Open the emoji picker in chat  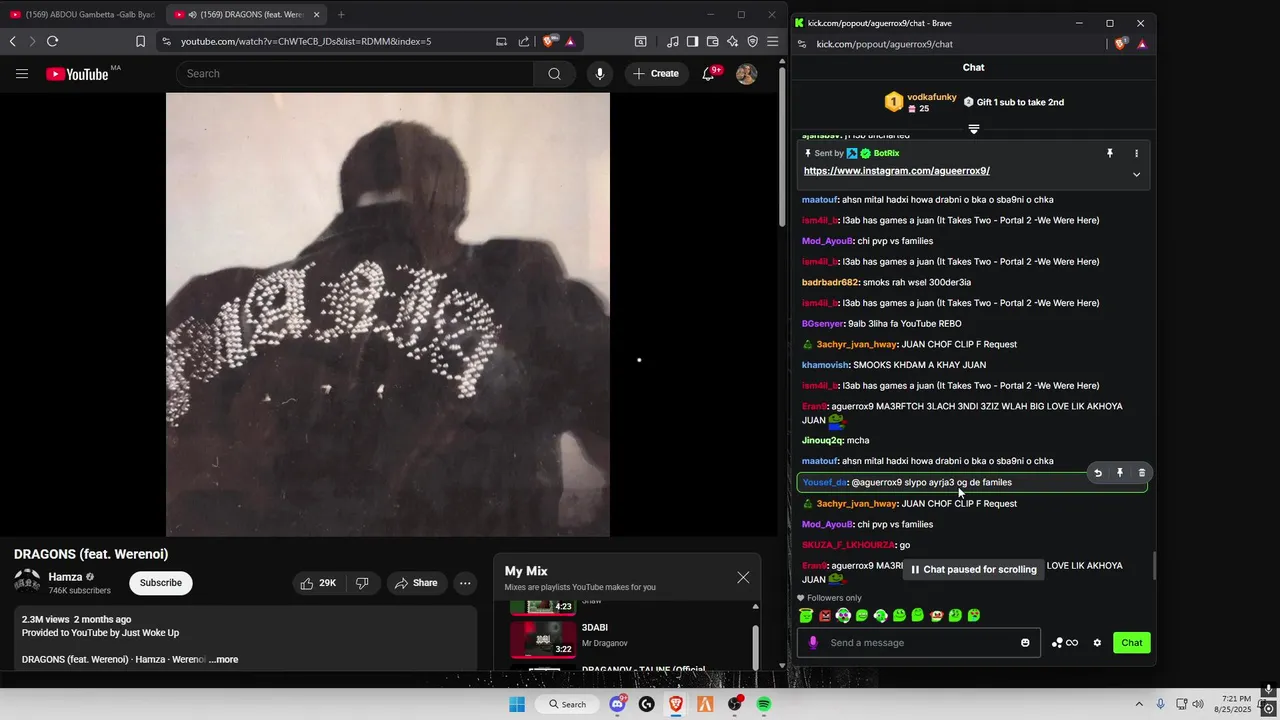pos(1025,642)
